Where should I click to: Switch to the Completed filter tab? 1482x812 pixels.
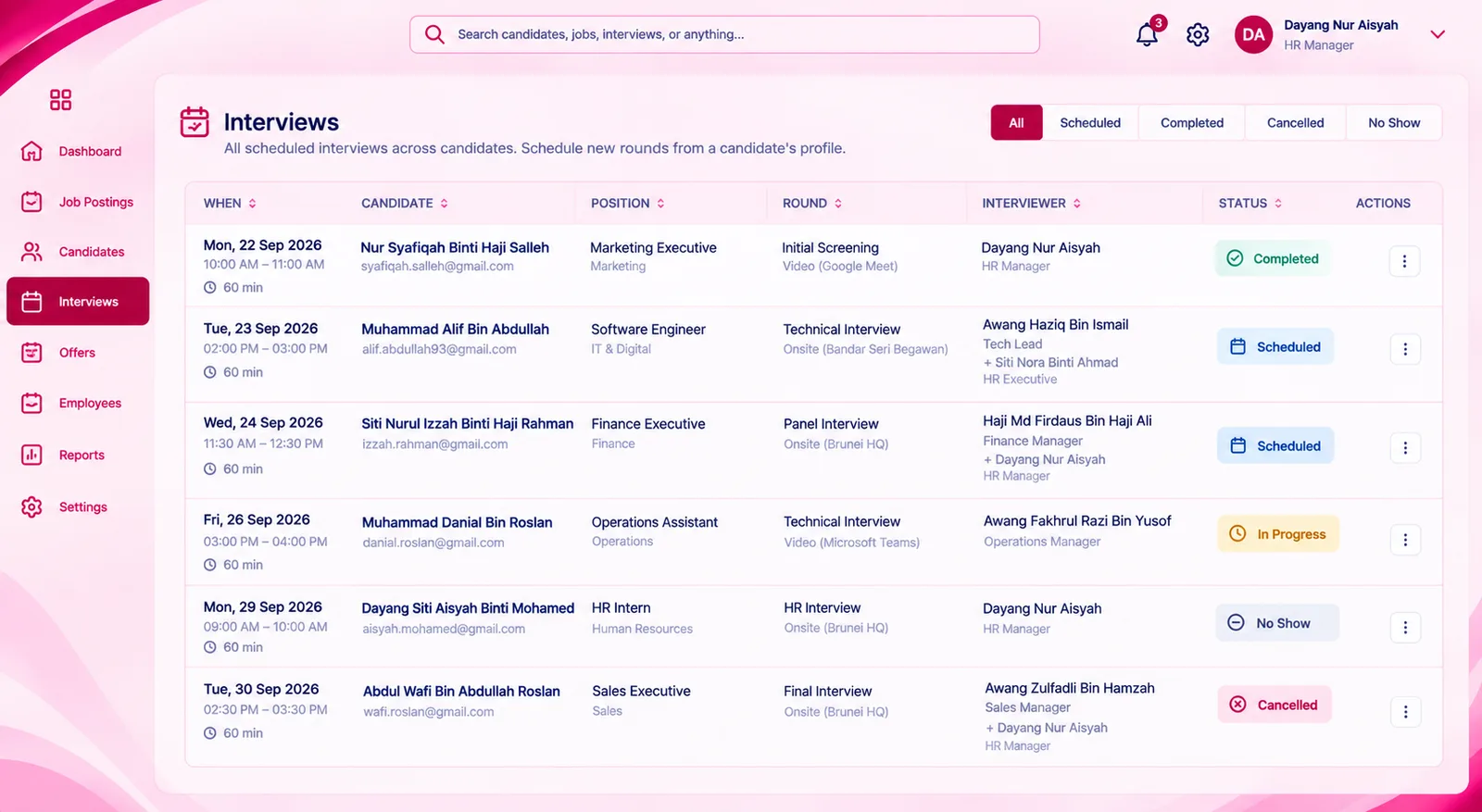point(1192,122)
